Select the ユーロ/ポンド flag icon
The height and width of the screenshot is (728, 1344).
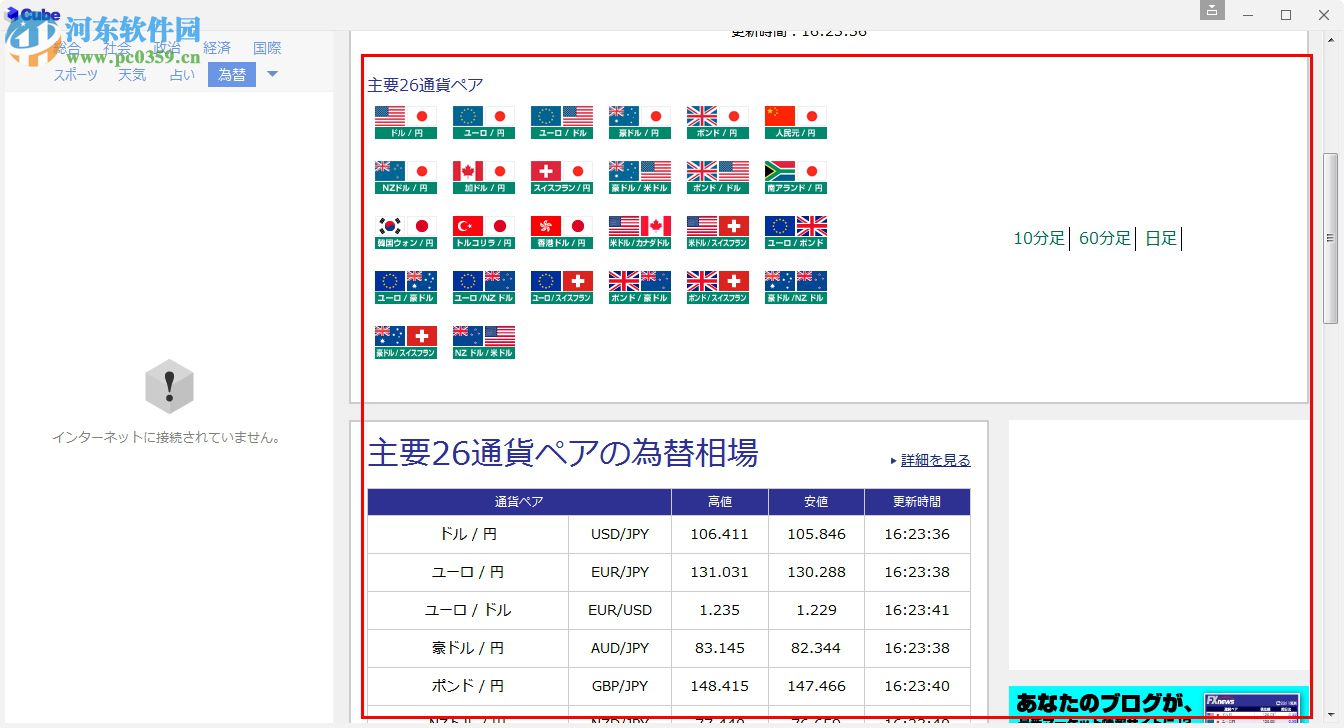tap(795, 230)
